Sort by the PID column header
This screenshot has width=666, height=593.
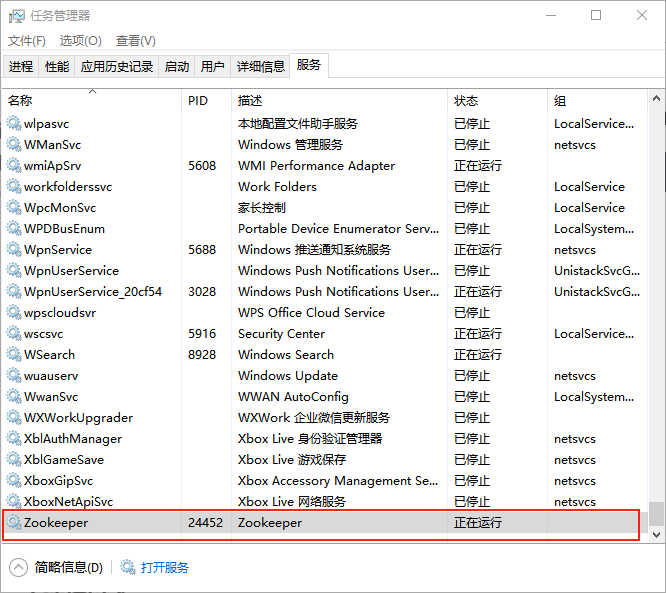coord(206,101)
